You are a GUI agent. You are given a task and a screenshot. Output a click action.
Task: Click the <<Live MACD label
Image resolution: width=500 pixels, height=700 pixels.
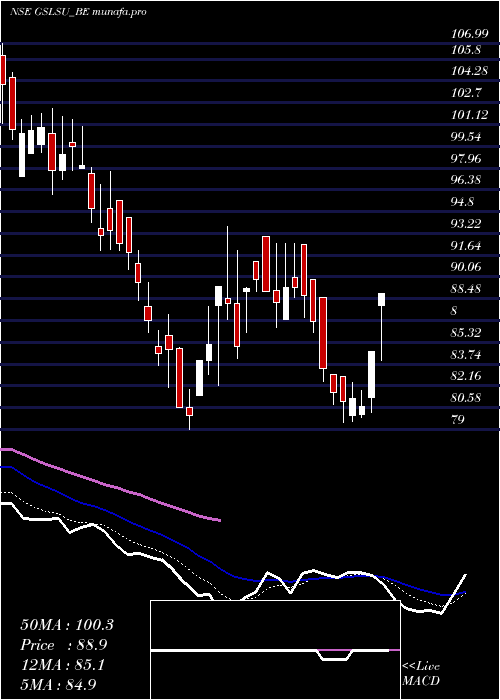(421, 673)
